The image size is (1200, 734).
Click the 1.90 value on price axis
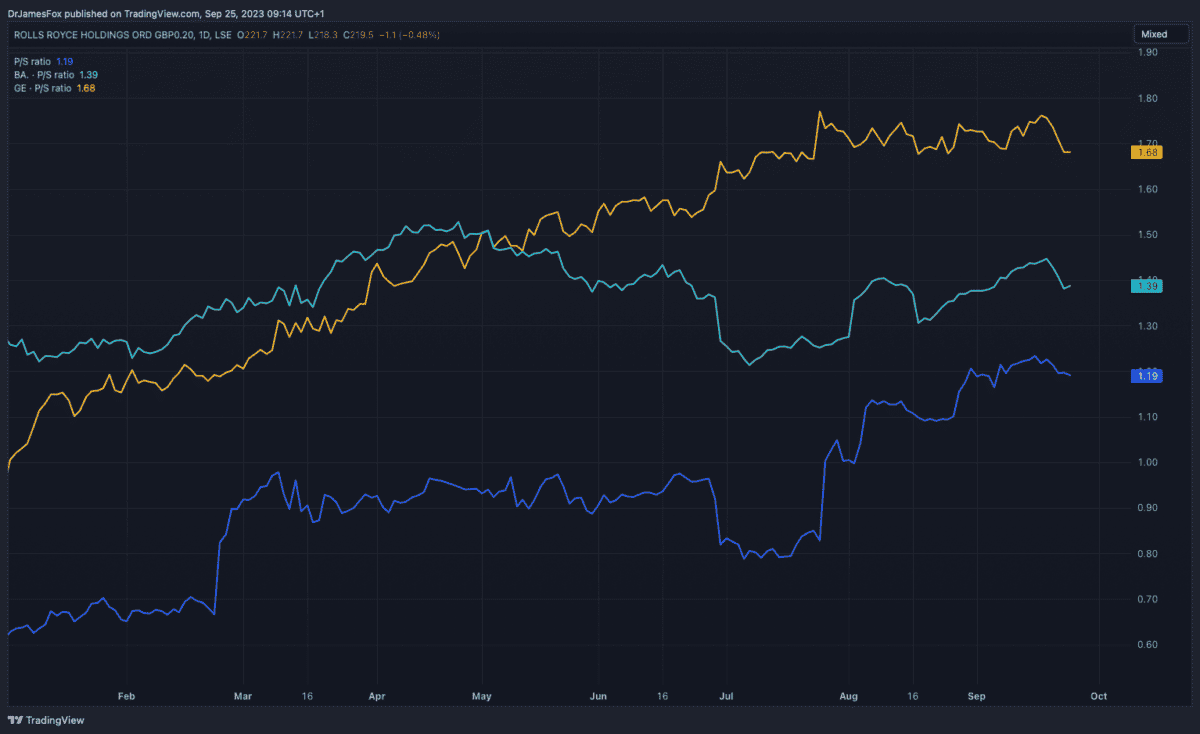[1147, 52]
